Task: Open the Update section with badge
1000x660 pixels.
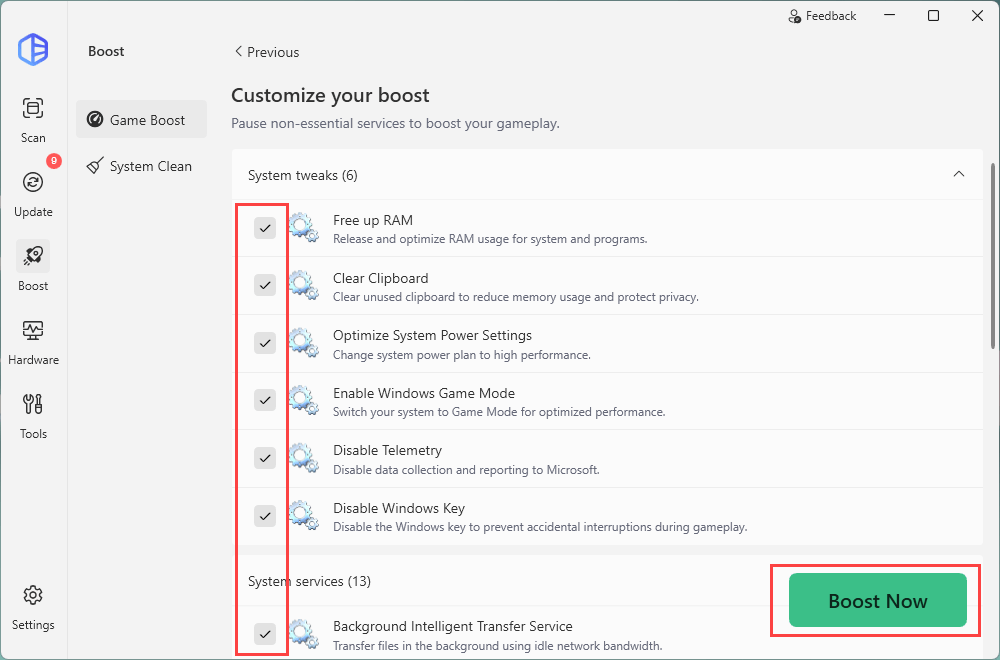Action: point(33,183)
